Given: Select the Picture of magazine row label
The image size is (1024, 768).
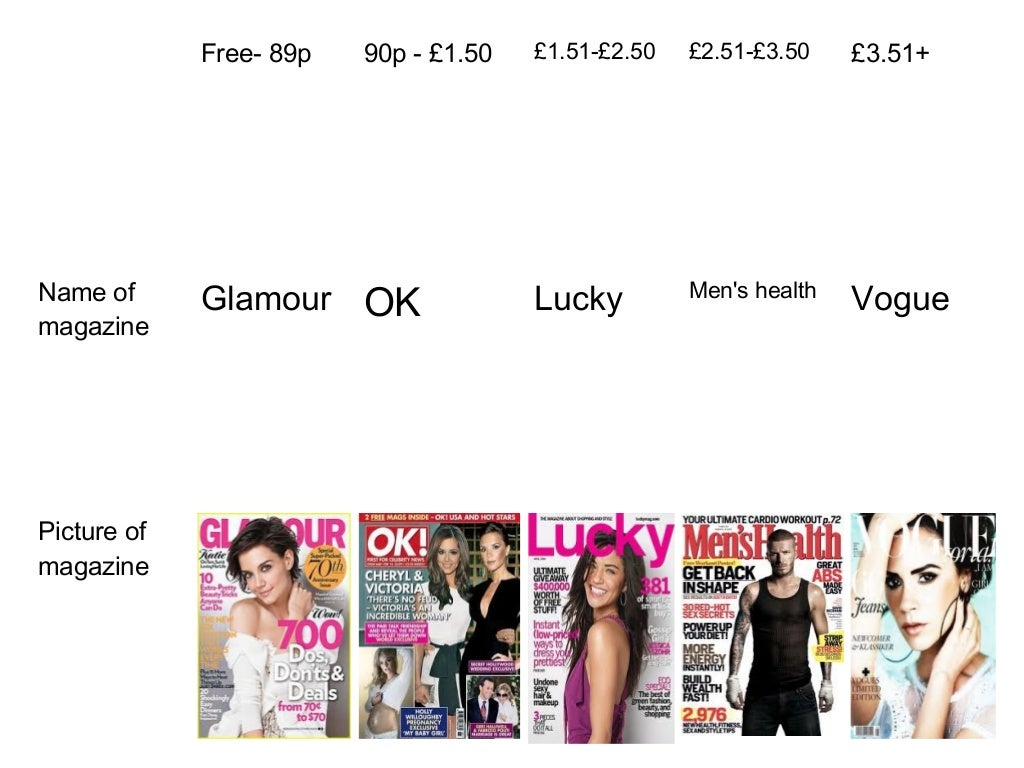Looking at the screenshot, I should [x=93, y=549].
